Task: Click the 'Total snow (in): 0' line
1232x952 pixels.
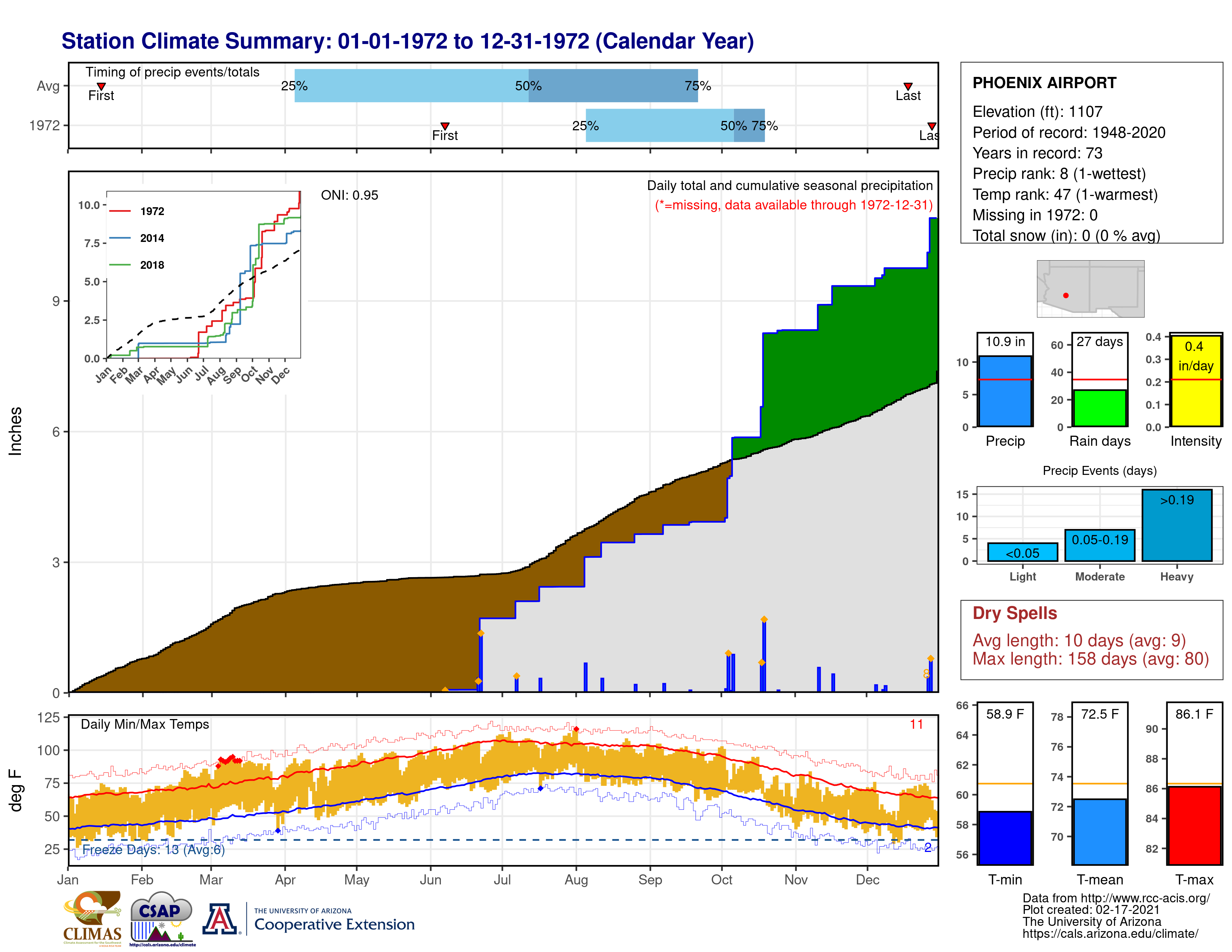Action: 1066,236
